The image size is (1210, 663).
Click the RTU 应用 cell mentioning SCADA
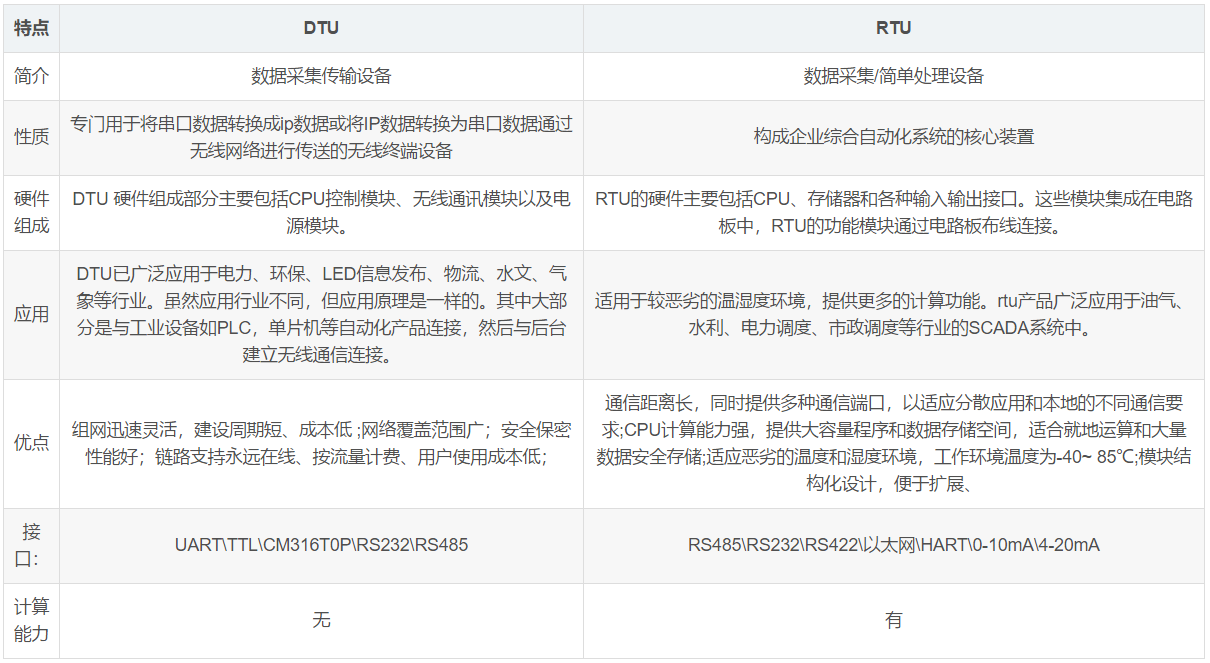(x=893, y=314)
